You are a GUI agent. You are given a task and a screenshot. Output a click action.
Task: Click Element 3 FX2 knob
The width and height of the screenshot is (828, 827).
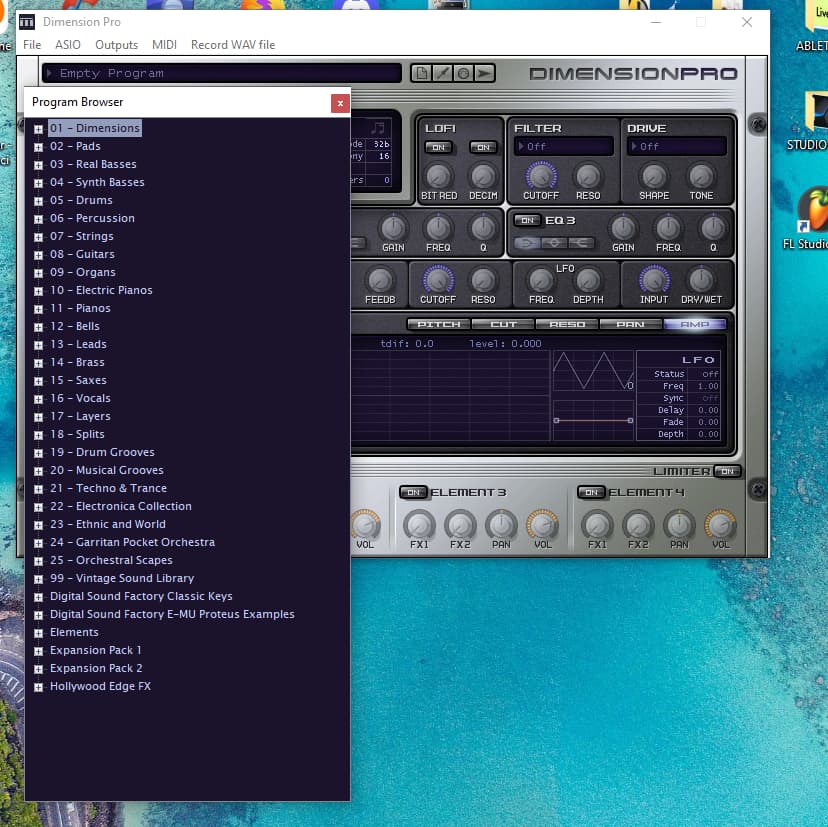tap(460, 525)
